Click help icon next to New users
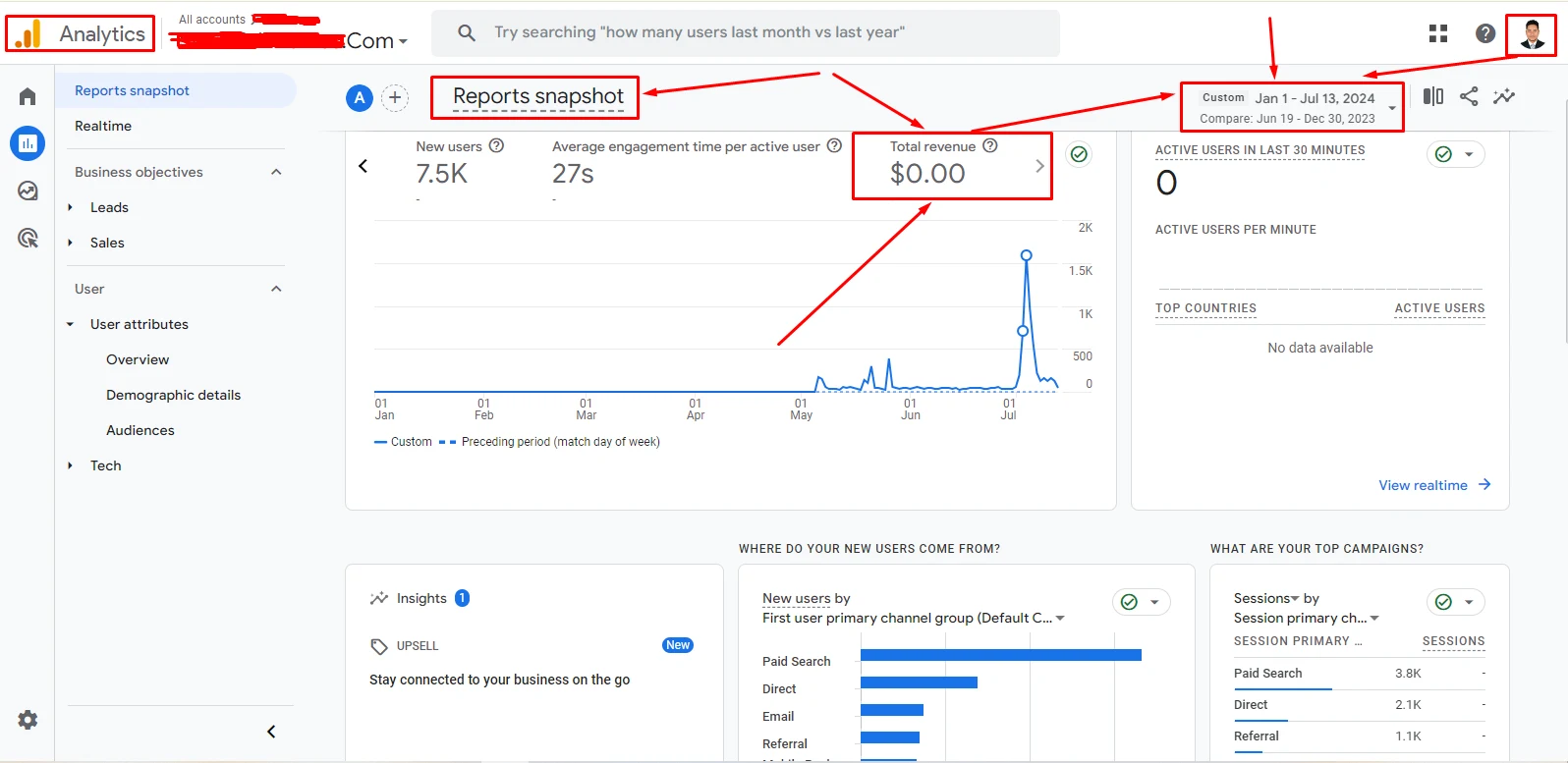Image resolution: width=1568 pixels, height=763 pixels. click(497, 145)
